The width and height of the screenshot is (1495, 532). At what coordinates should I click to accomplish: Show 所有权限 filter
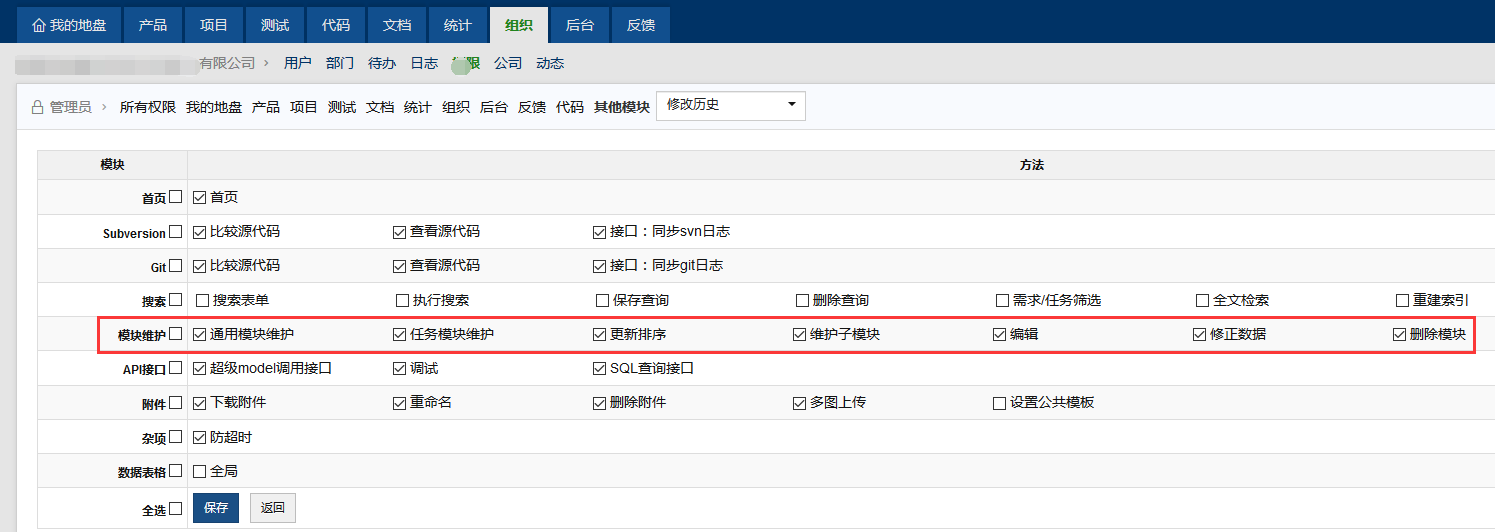point(148,107)
